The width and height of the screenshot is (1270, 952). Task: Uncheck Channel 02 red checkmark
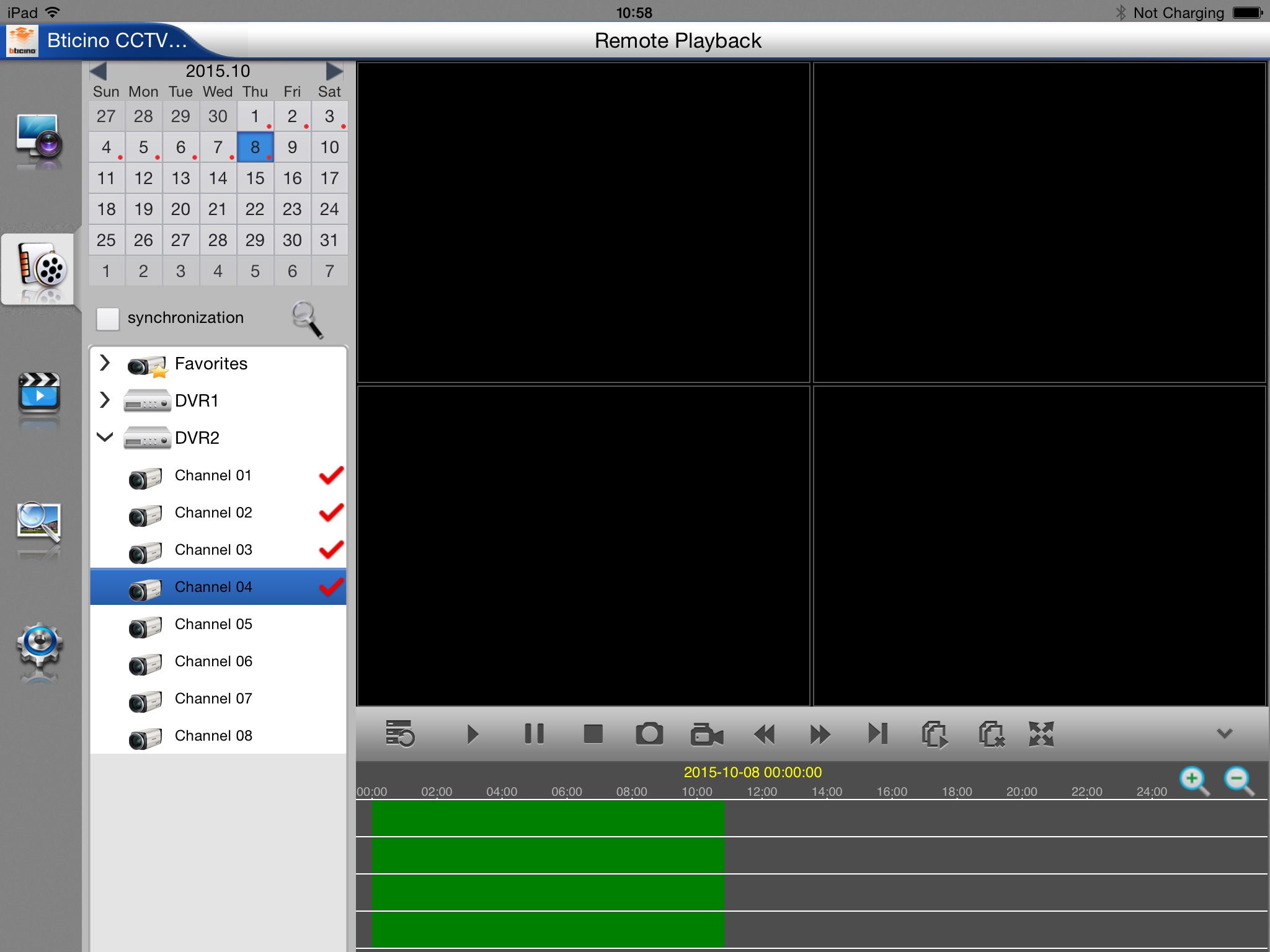coord(331,513)
